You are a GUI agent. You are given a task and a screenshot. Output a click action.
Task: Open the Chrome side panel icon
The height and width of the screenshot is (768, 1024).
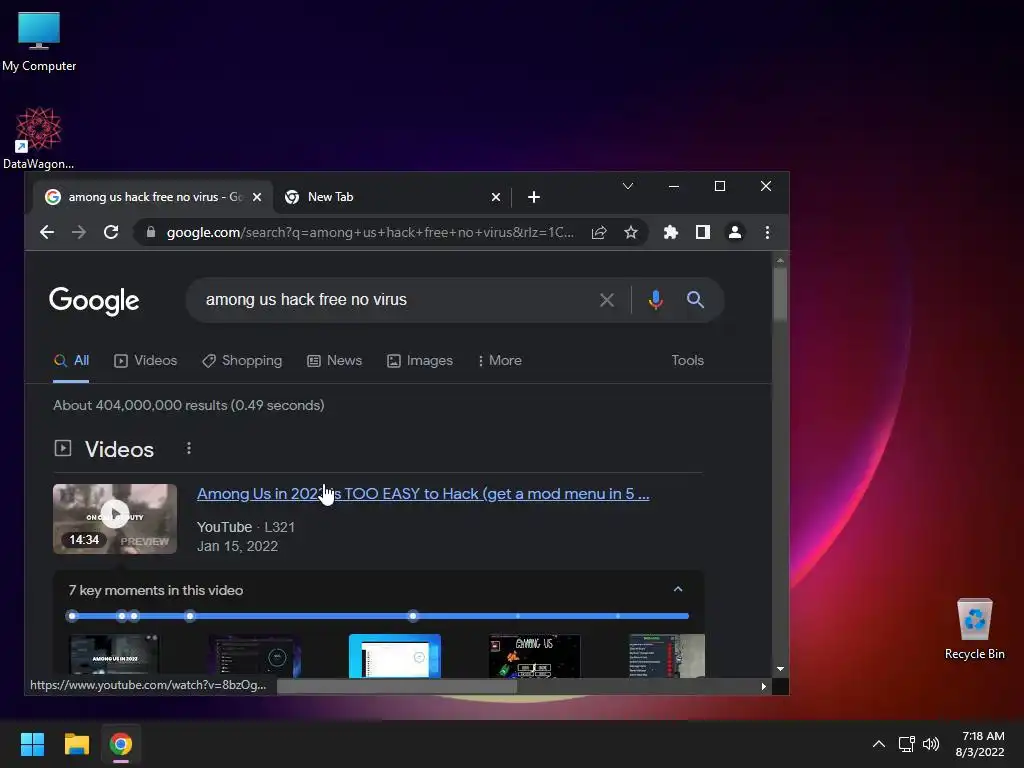(x=703, y=232)
